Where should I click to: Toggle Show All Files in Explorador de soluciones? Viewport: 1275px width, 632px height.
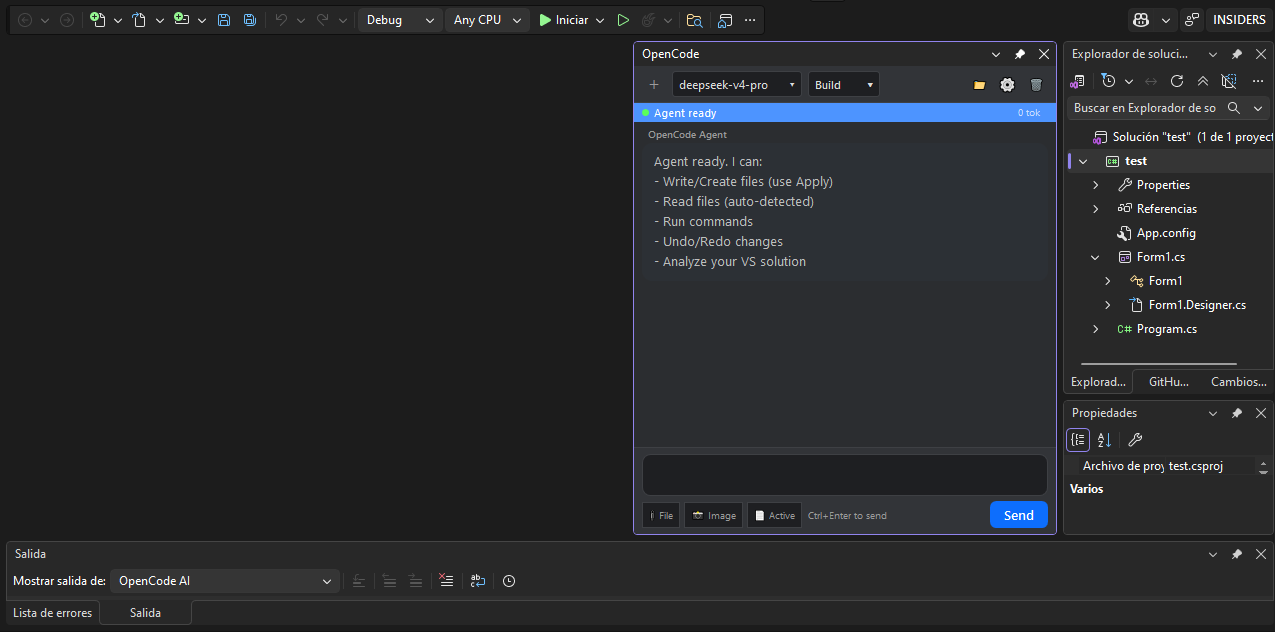[x=1229, y=81]
